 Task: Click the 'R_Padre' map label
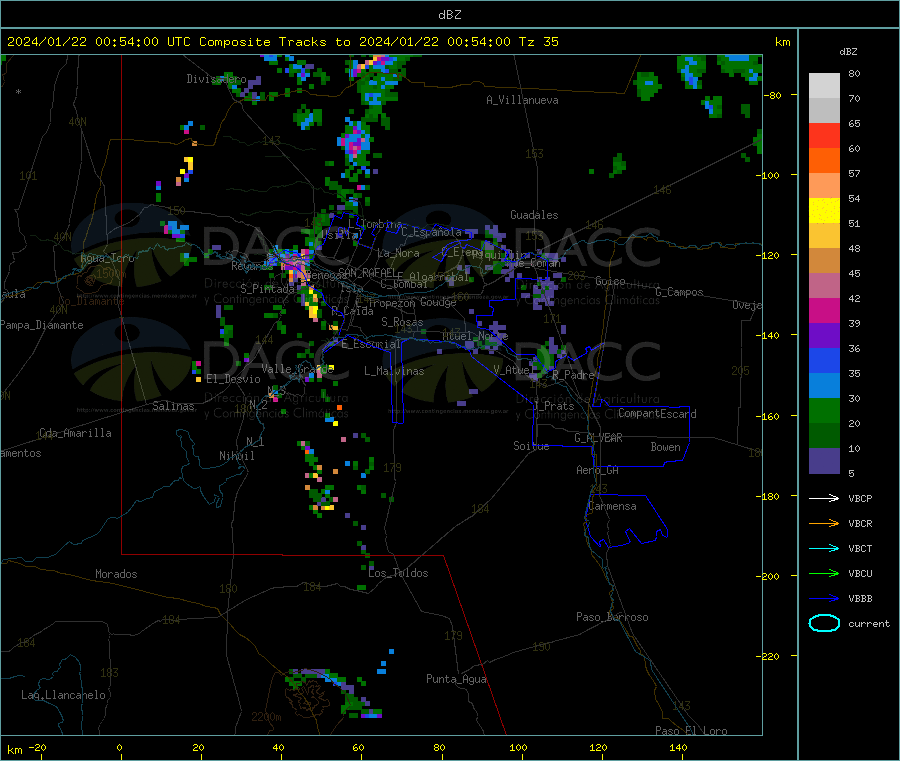point(573,375)
